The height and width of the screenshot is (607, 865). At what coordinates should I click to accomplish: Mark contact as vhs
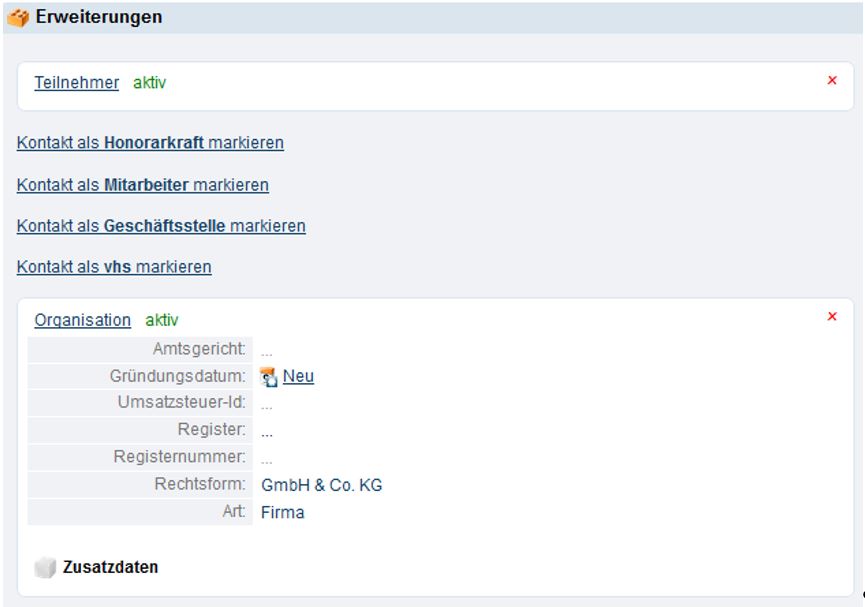(x=114, y=267)
